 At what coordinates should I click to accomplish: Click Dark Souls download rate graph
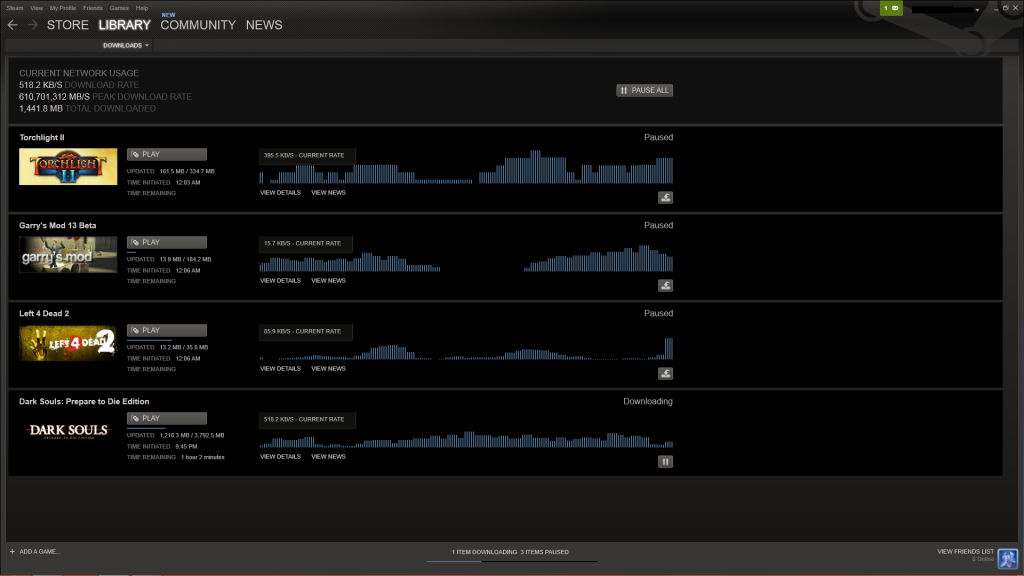click(x=466, y=439)
